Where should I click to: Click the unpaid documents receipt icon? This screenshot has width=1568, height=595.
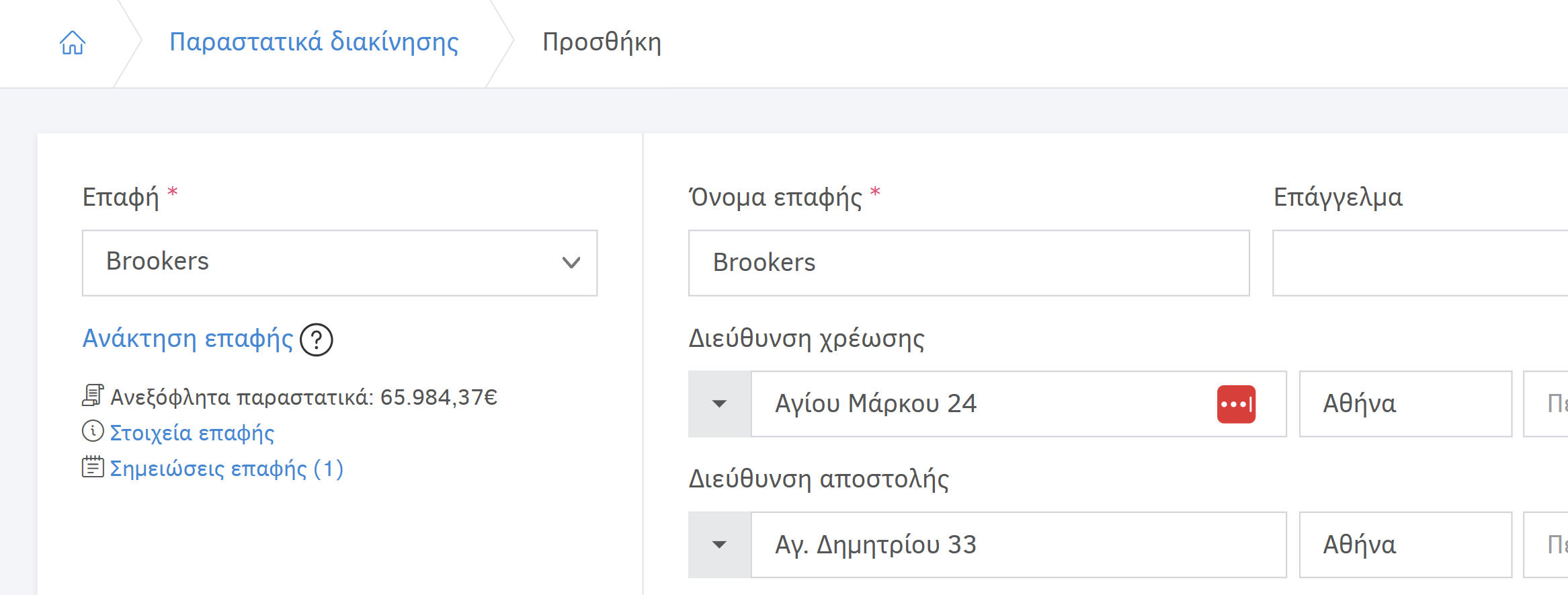pos(93,396)
